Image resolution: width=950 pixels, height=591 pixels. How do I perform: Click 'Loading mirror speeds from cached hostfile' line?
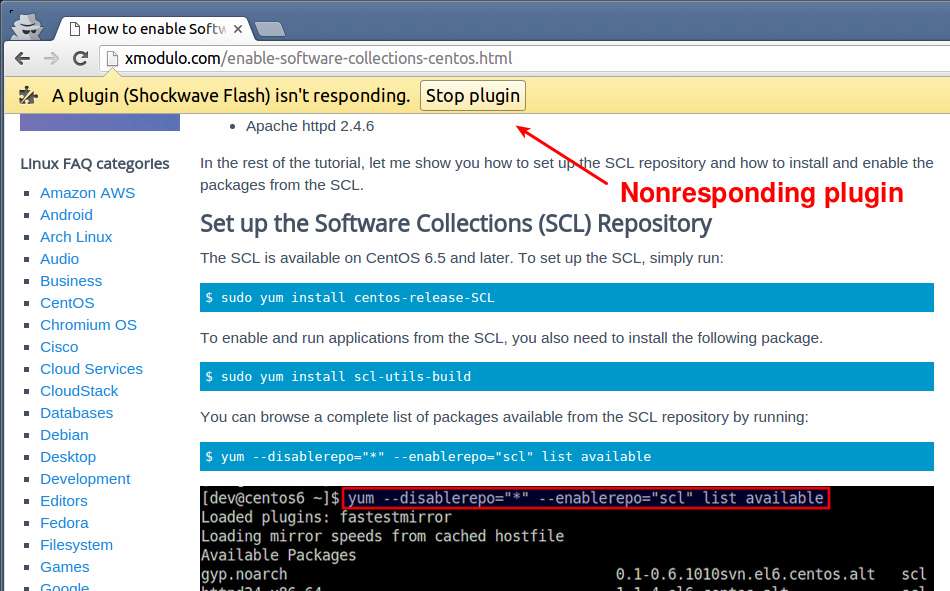(382, 536)
